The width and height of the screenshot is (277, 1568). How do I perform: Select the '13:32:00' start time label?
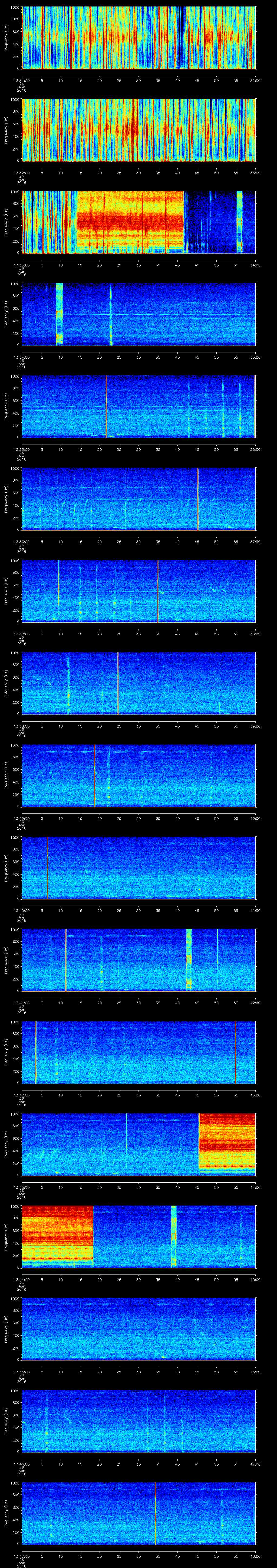point(21,173)
